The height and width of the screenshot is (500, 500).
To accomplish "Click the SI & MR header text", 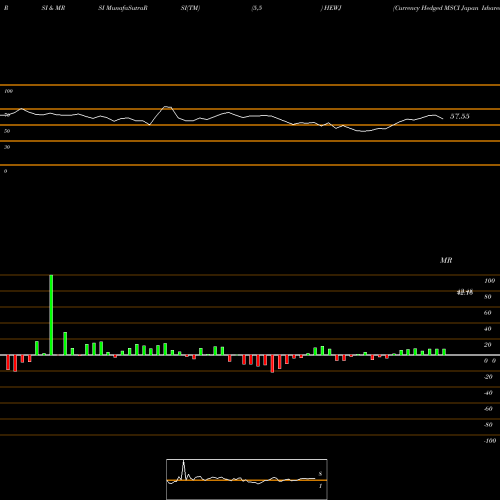I will 53,8.
